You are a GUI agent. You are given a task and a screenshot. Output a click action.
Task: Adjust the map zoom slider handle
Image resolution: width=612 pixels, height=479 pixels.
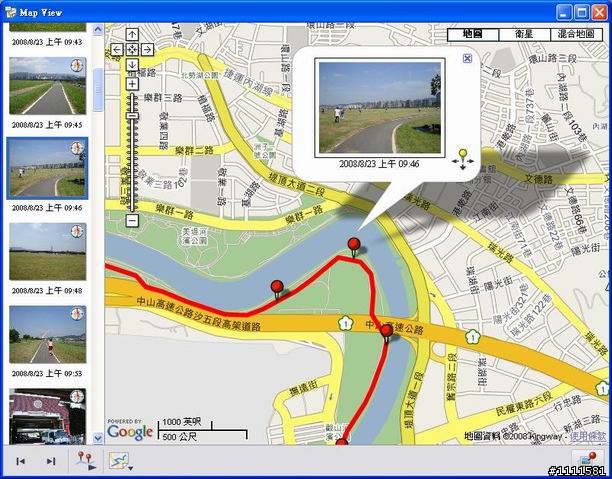tap(132, 115)
